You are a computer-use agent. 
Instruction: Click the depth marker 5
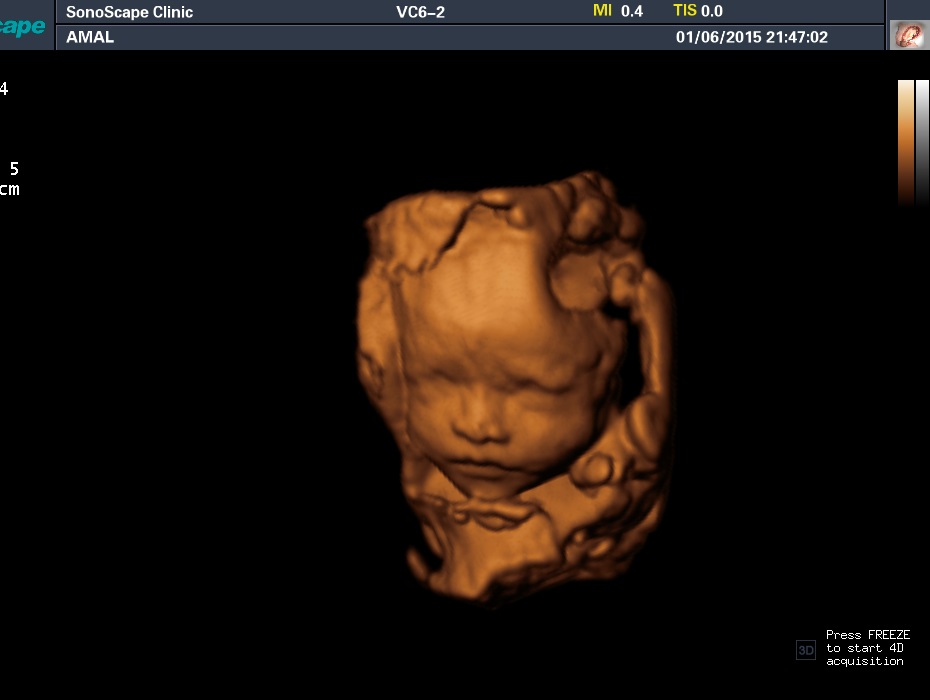coord(14,169)
